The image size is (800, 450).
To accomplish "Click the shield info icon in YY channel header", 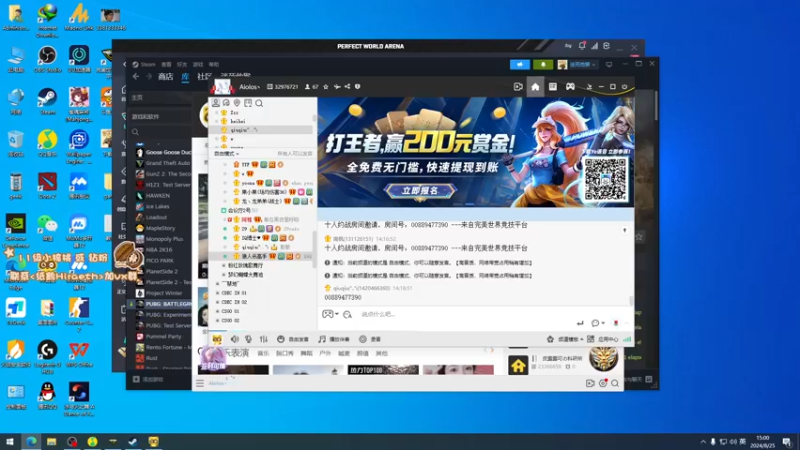I will point(358,87).
